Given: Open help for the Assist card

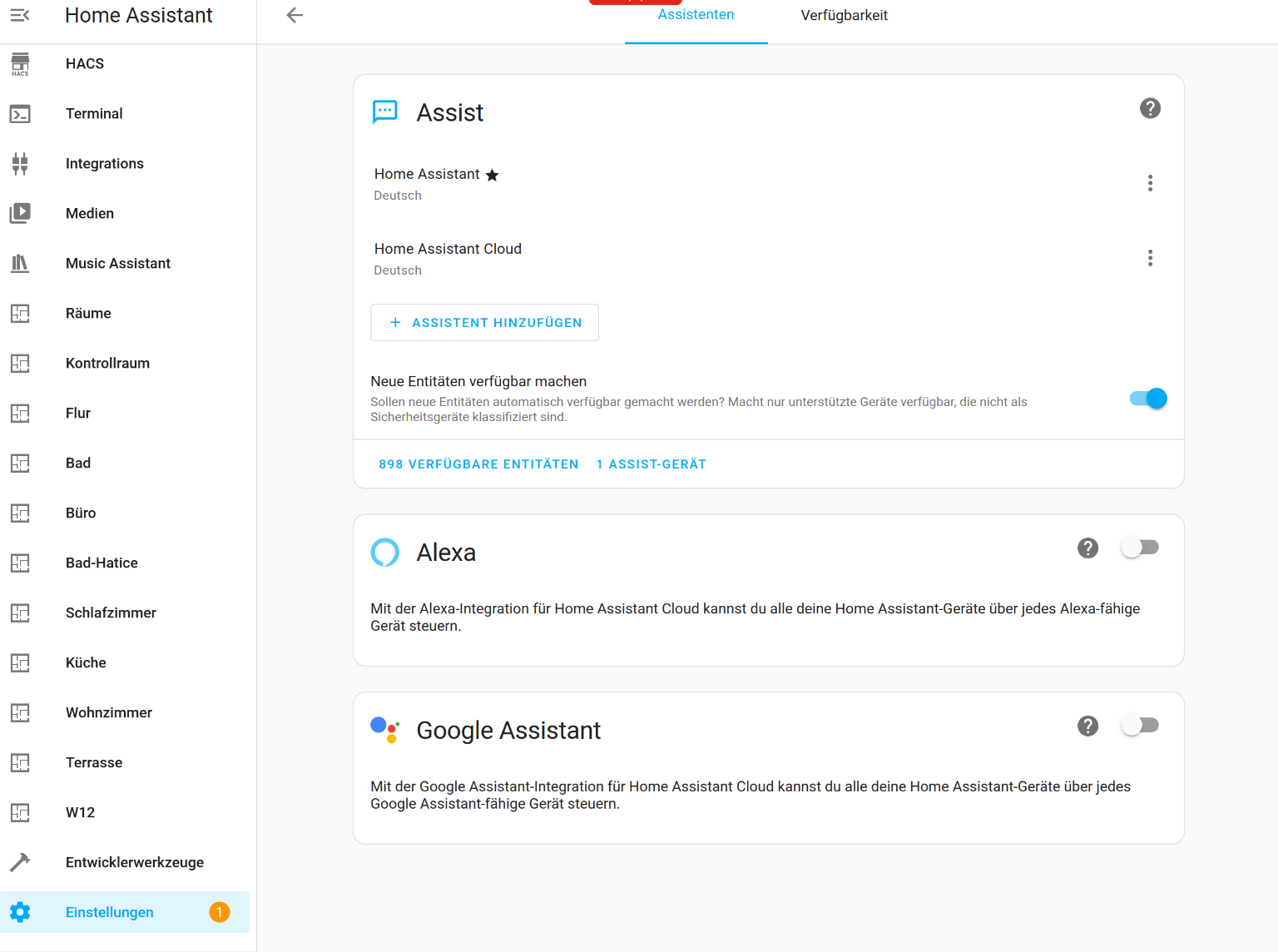Looking at the screenshot, I should [x=1150, y=108].
